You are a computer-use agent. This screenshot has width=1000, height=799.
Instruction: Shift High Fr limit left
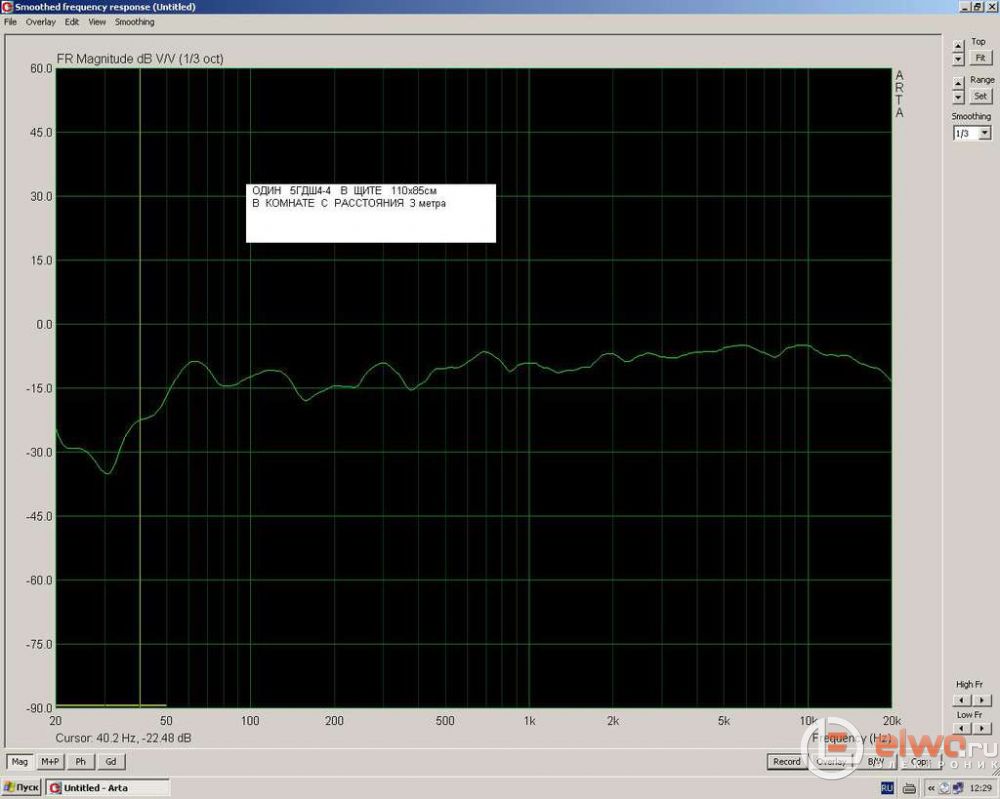960,699
